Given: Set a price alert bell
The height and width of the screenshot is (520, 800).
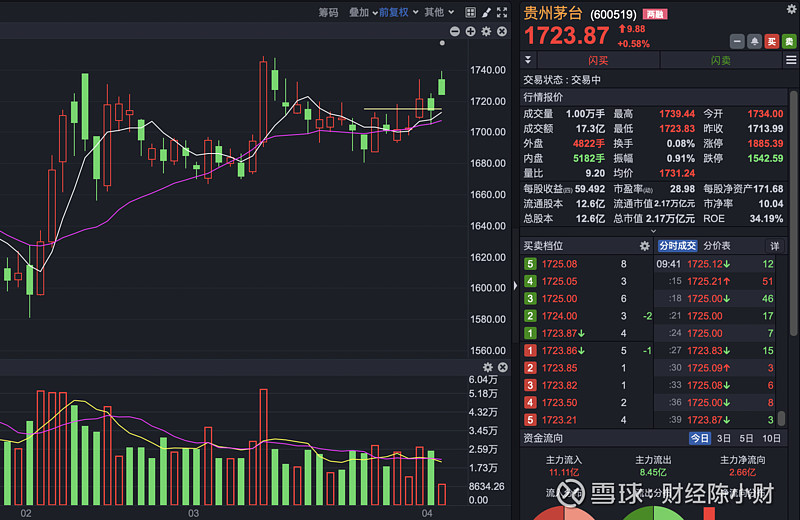Looking at the screenshot, I should coord(754,41).
